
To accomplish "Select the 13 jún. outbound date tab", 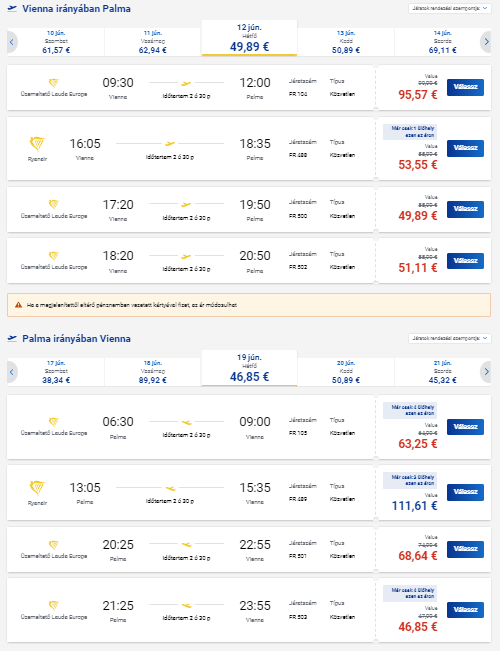I will coord(346,42).
